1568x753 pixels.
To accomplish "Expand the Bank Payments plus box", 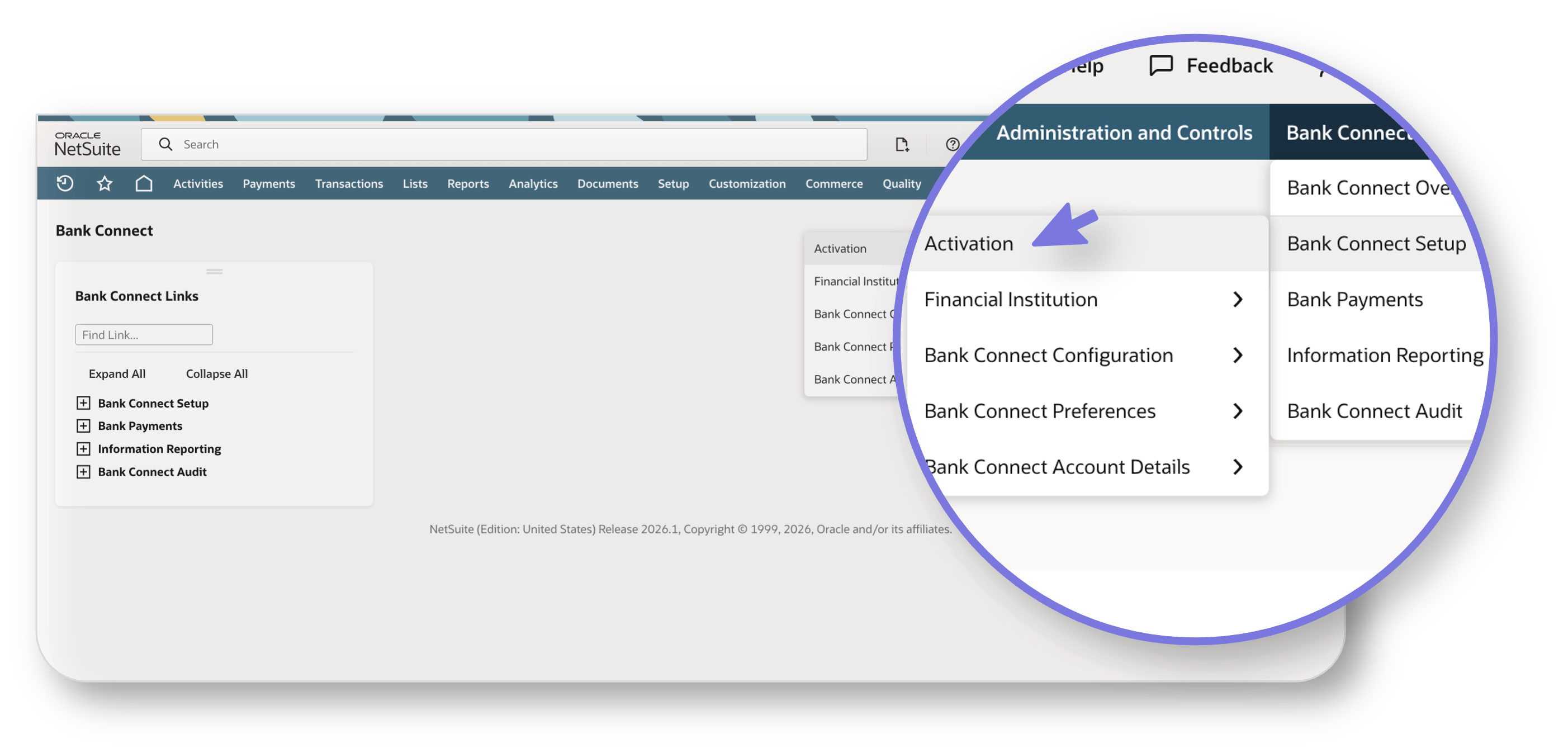I will (83, 425).
